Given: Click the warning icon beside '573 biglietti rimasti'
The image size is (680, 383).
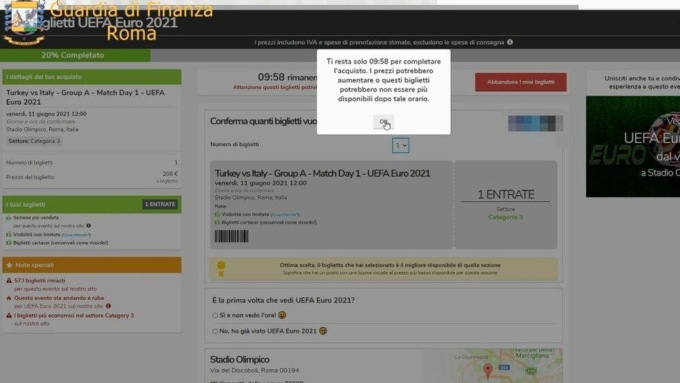Looking at the screenshot, I should pyautogui.click(x=9, y=281).
